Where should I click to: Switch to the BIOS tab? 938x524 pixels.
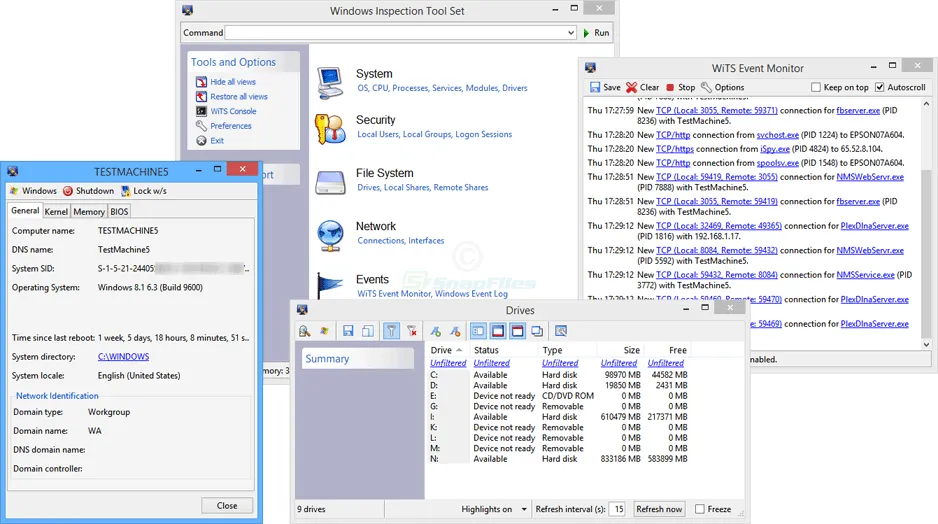119,212
